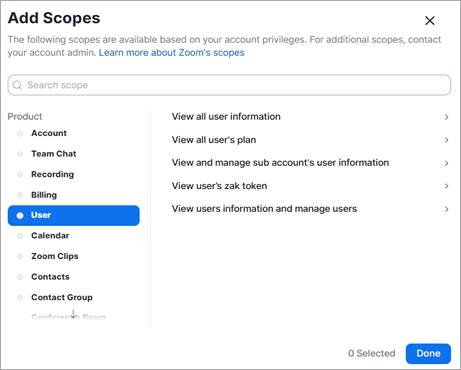Click the down arrow under Contact Group
The width and height of the screenshot is (461, 370).
click(74, 314)
